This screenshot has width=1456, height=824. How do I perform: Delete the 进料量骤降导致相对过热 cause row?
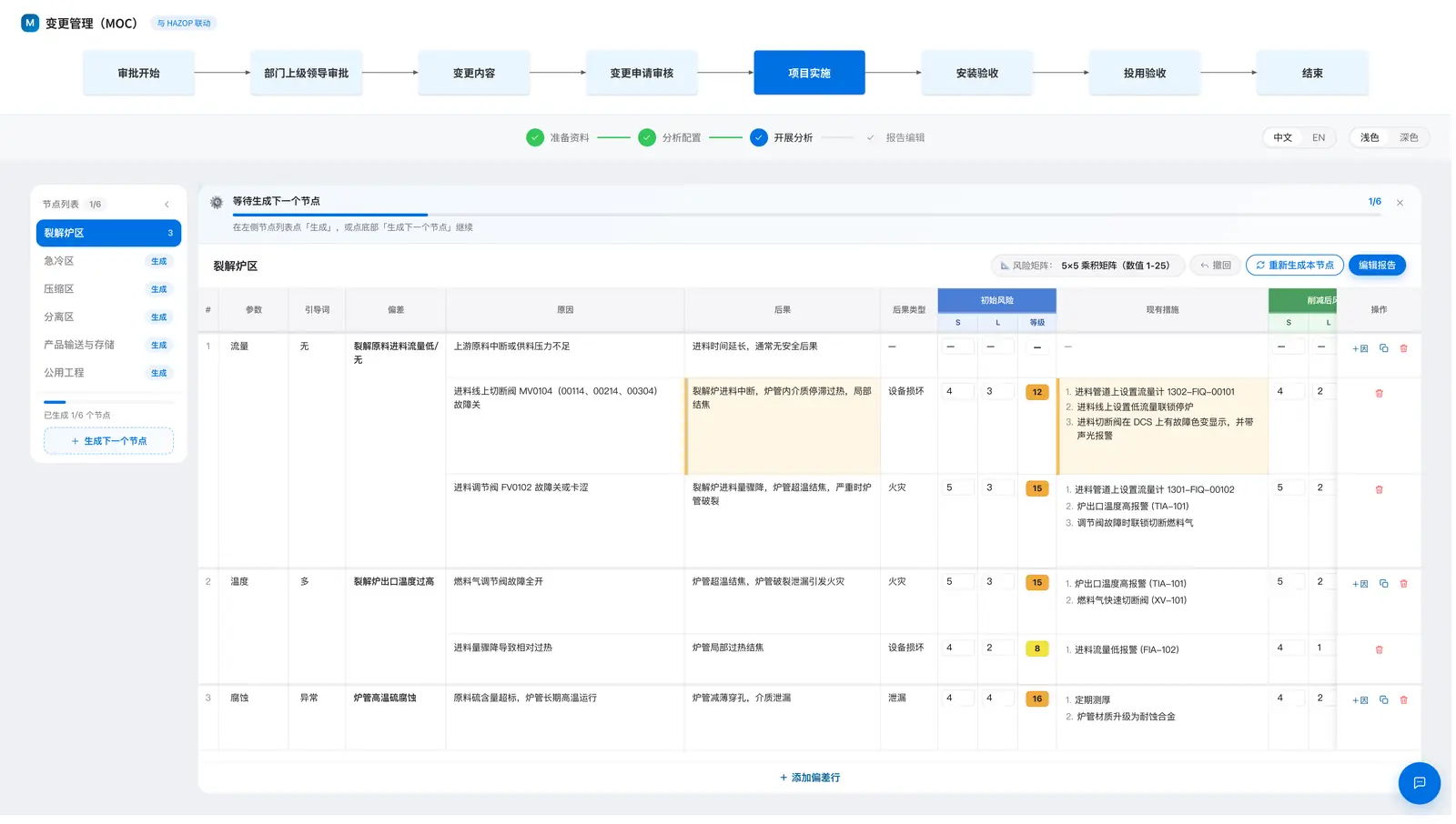click(x=1379, y=649)
